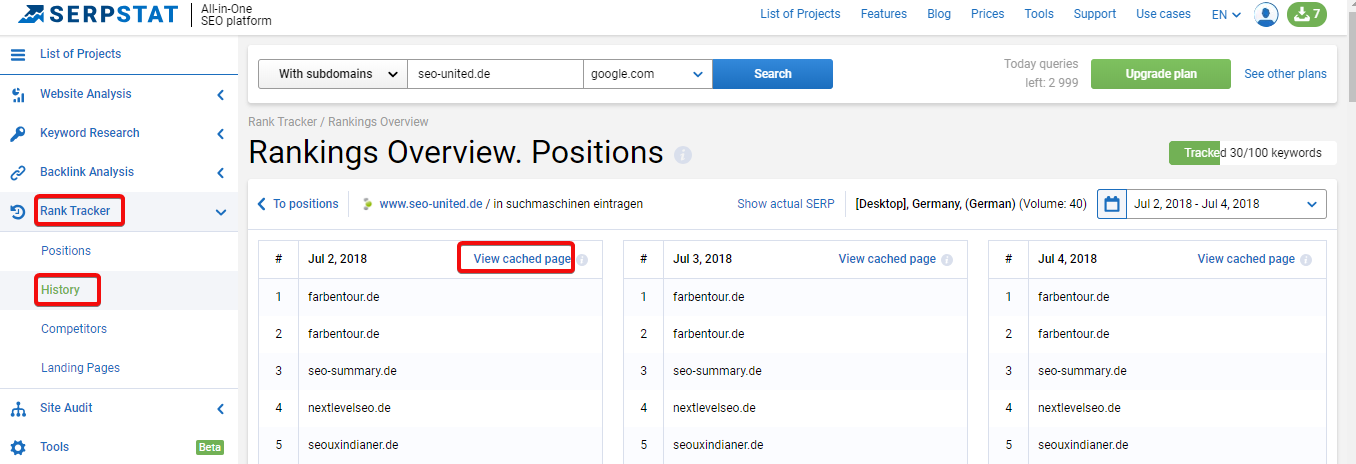Image resolution: width=1356 pixels, height=464 pixels.
Task: Open the www.seo-united.de link
Action: tap(431, 204)
